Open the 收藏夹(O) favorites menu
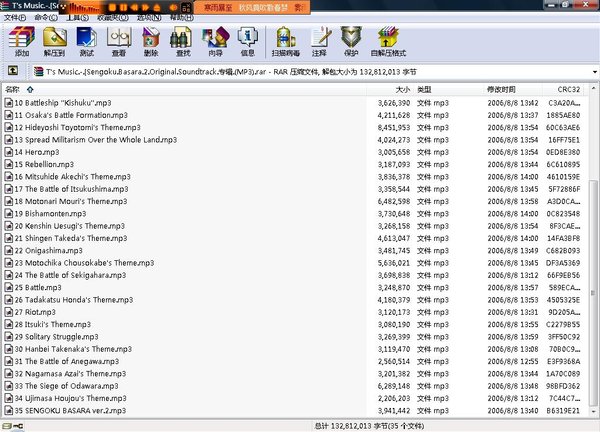Viewport: 600px width, 432px height. coord(112,18)
